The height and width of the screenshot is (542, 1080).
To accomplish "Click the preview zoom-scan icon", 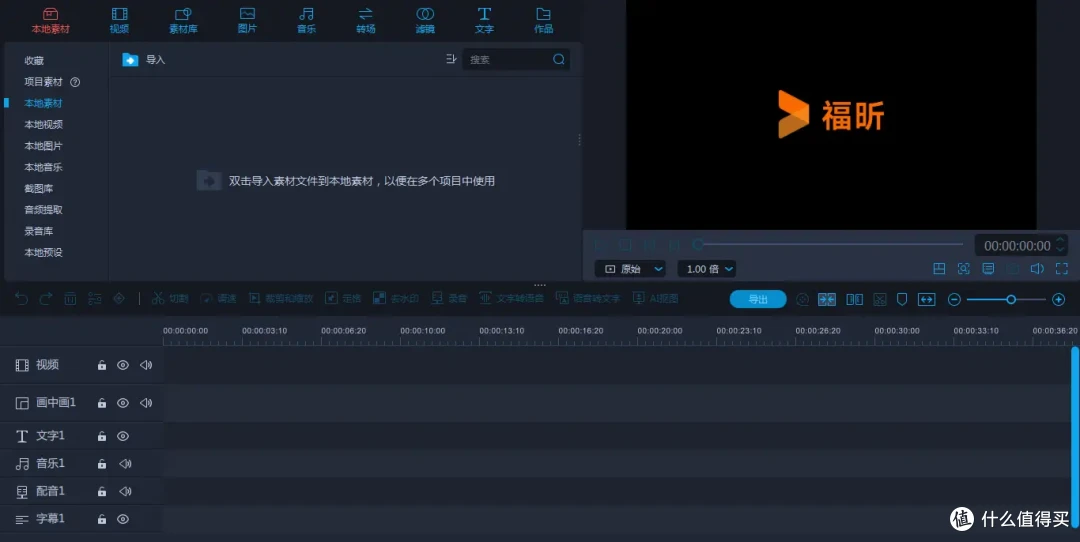I will pos(964,269).
